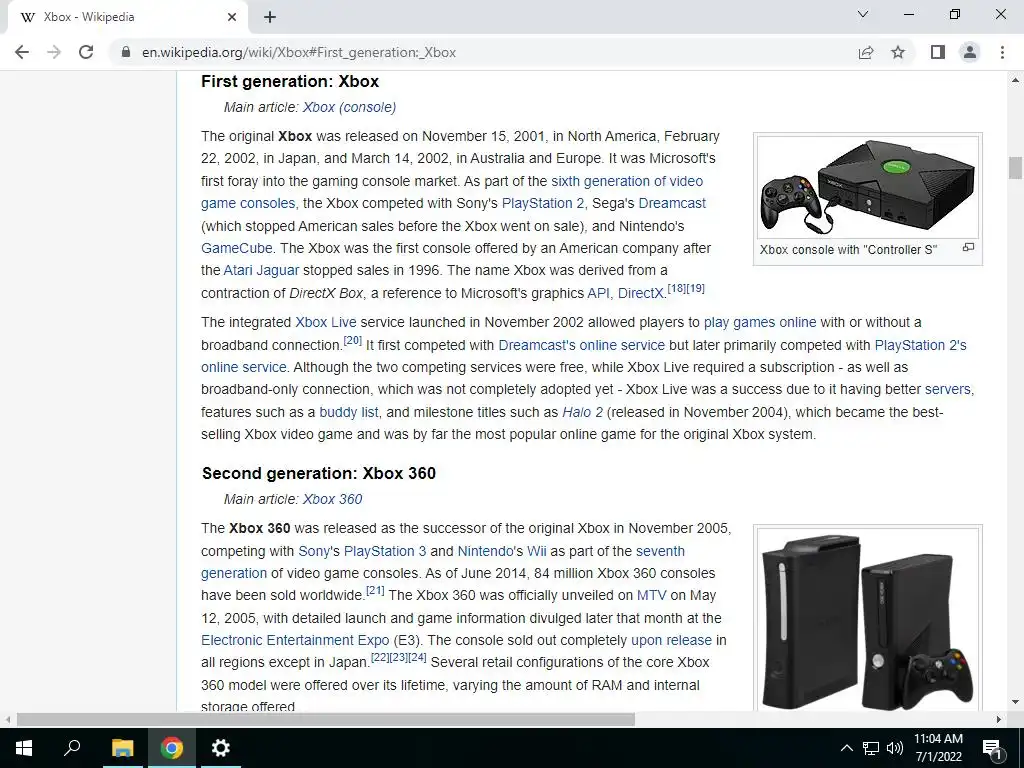This screenshot has width=1024, height=768.
Task: Open the Xbox 360 main article link
Action: click(x=332, y=499)
